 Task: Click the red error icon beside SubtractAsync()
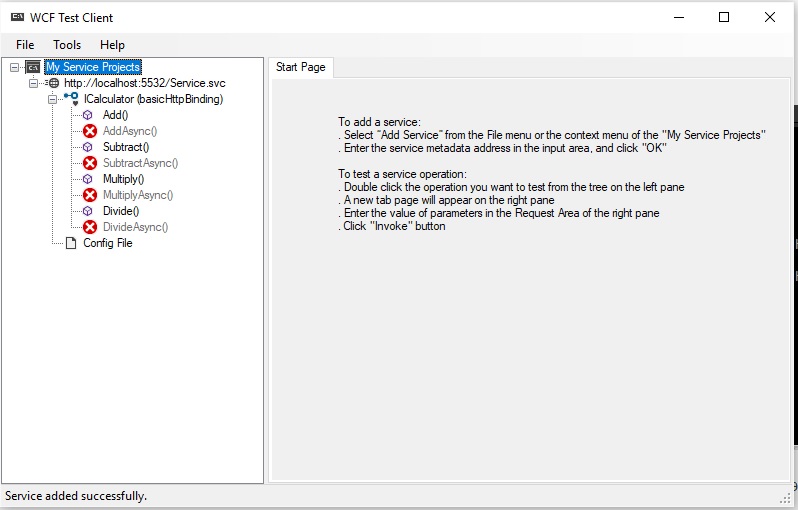pos(90,163)
